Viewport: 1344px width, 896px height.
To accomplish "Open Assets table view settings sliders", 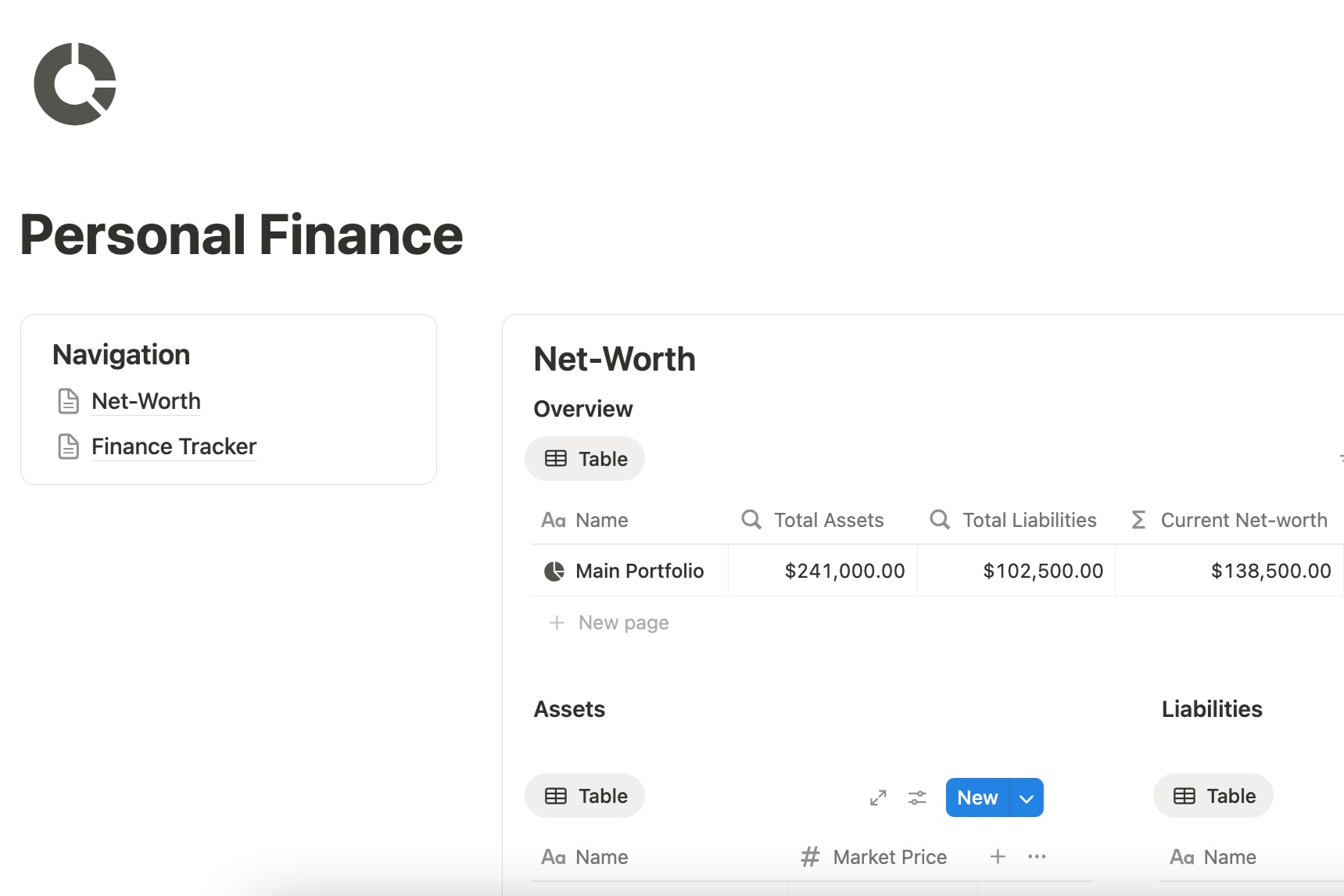I will click(x=917, y=797).
